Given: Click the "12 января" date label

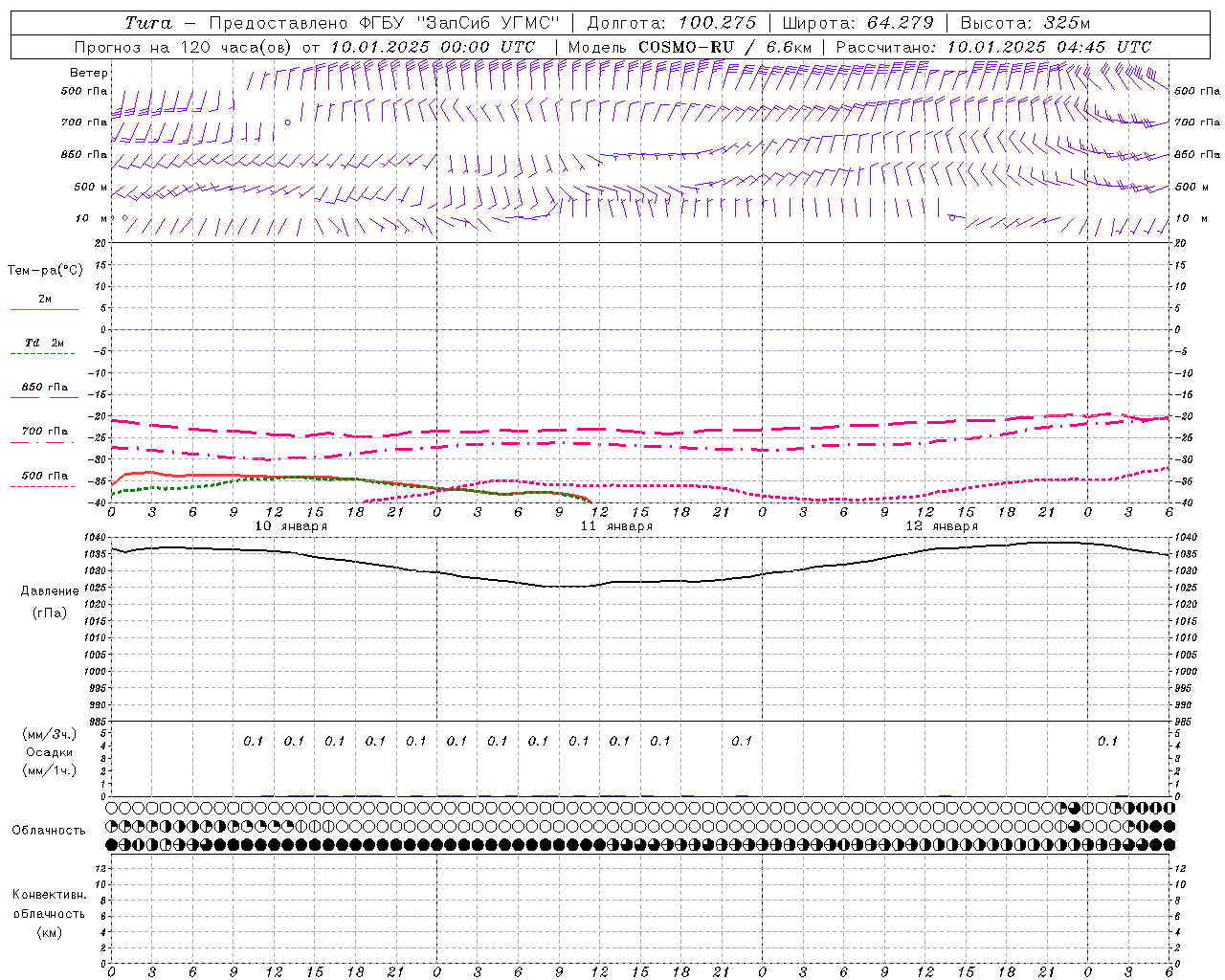Looking at the screenshot, I should coord(942,526).
